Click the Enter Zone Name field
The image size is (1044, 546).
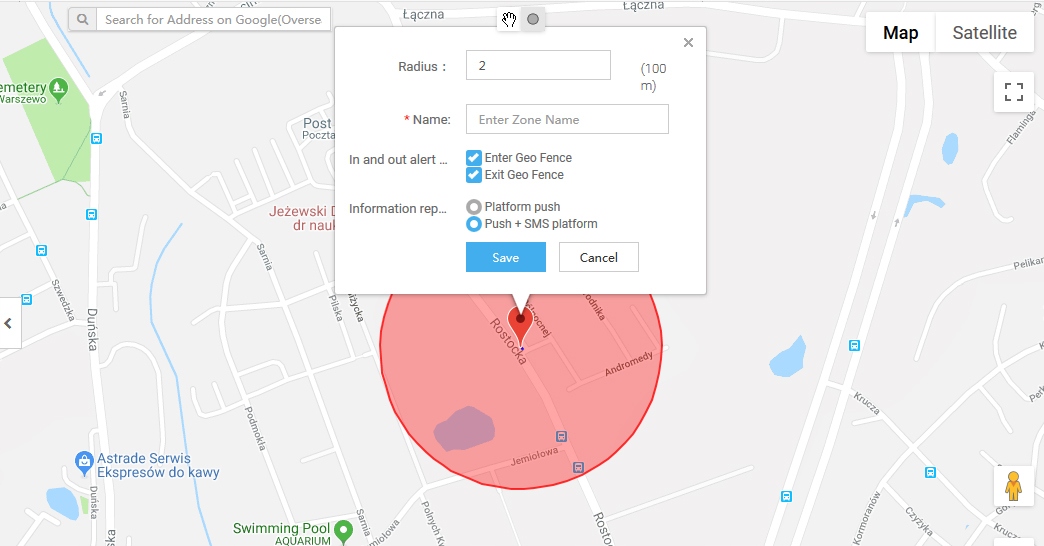(x=567, y=120)
